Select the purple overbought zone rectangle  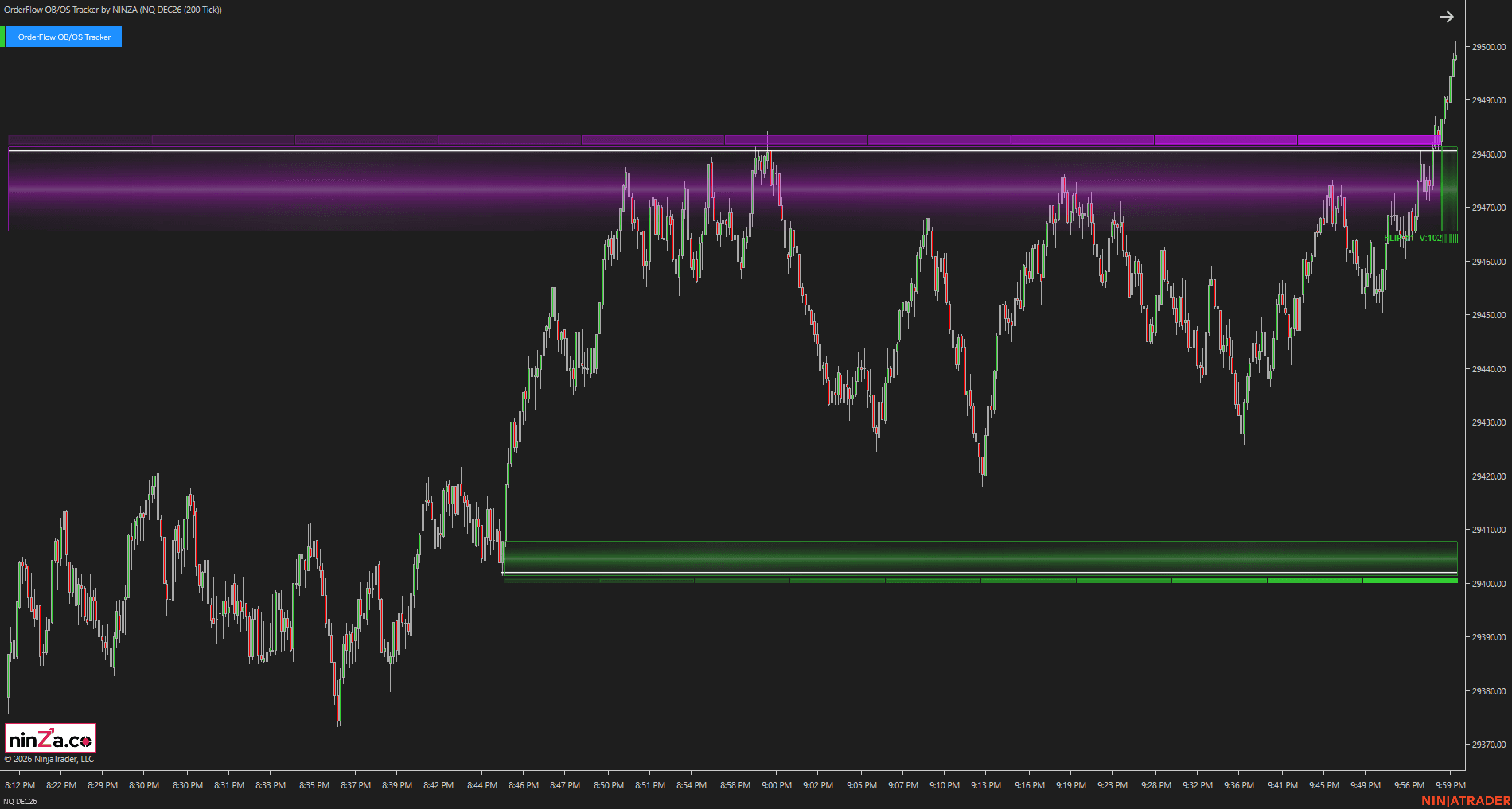[x=724, y=190]
